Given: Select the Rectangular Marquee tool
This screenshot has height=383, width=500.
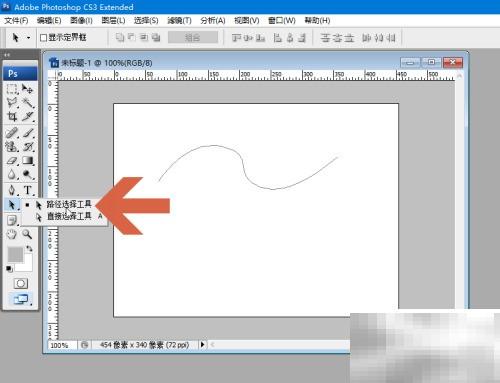Looking at the screenshot, I should (12, 89).
